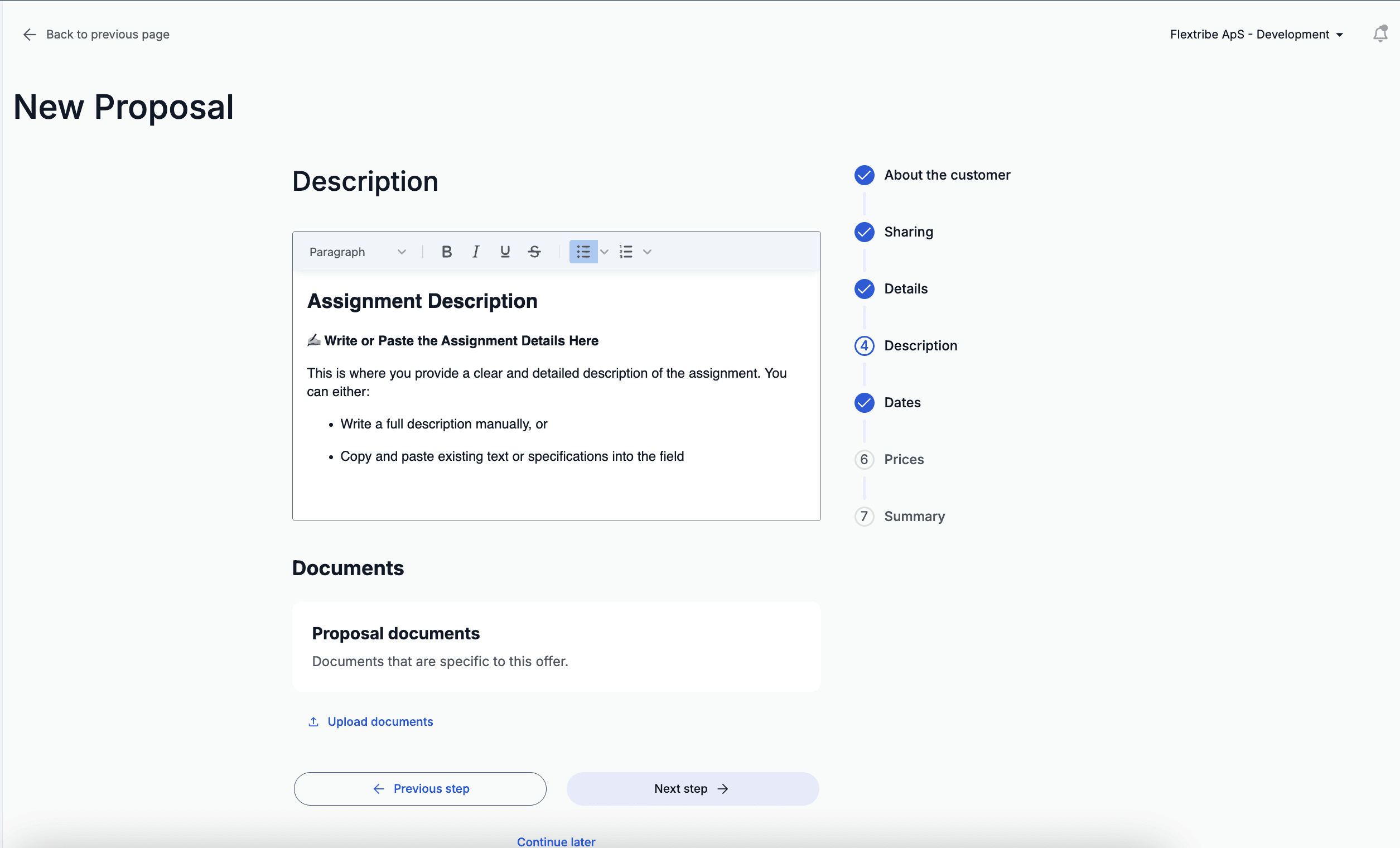
Task: Click the upload icon beside Upload documents
Action: click(313, 722)
